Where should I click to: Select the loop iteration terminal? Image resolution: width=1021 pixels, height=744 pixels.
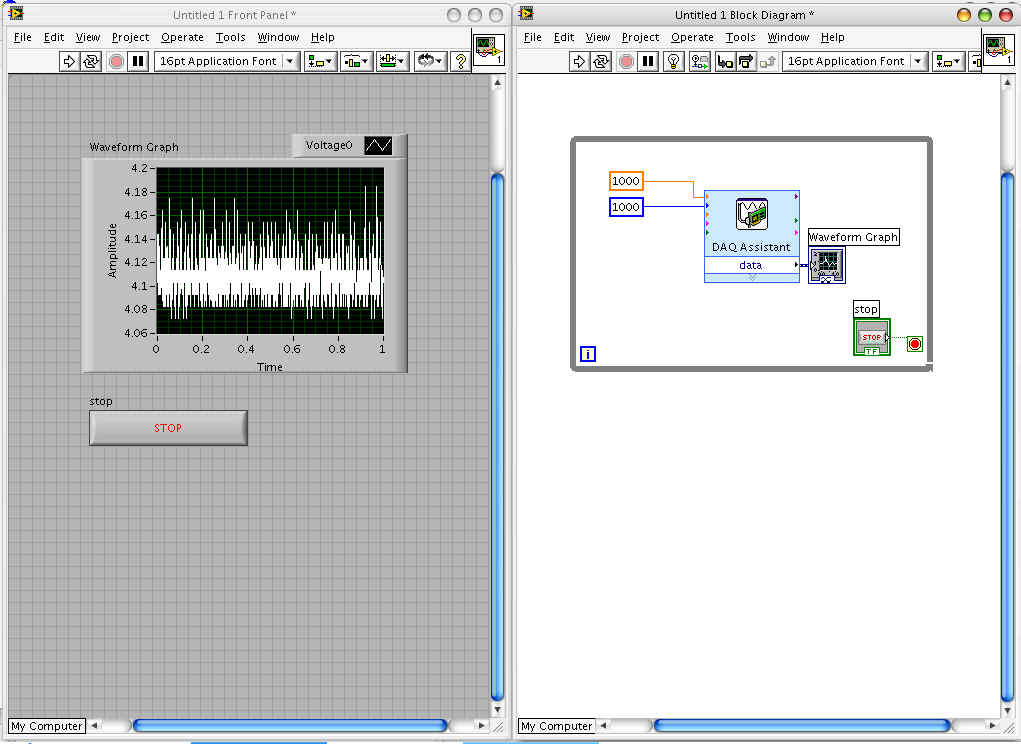(588, 353)
